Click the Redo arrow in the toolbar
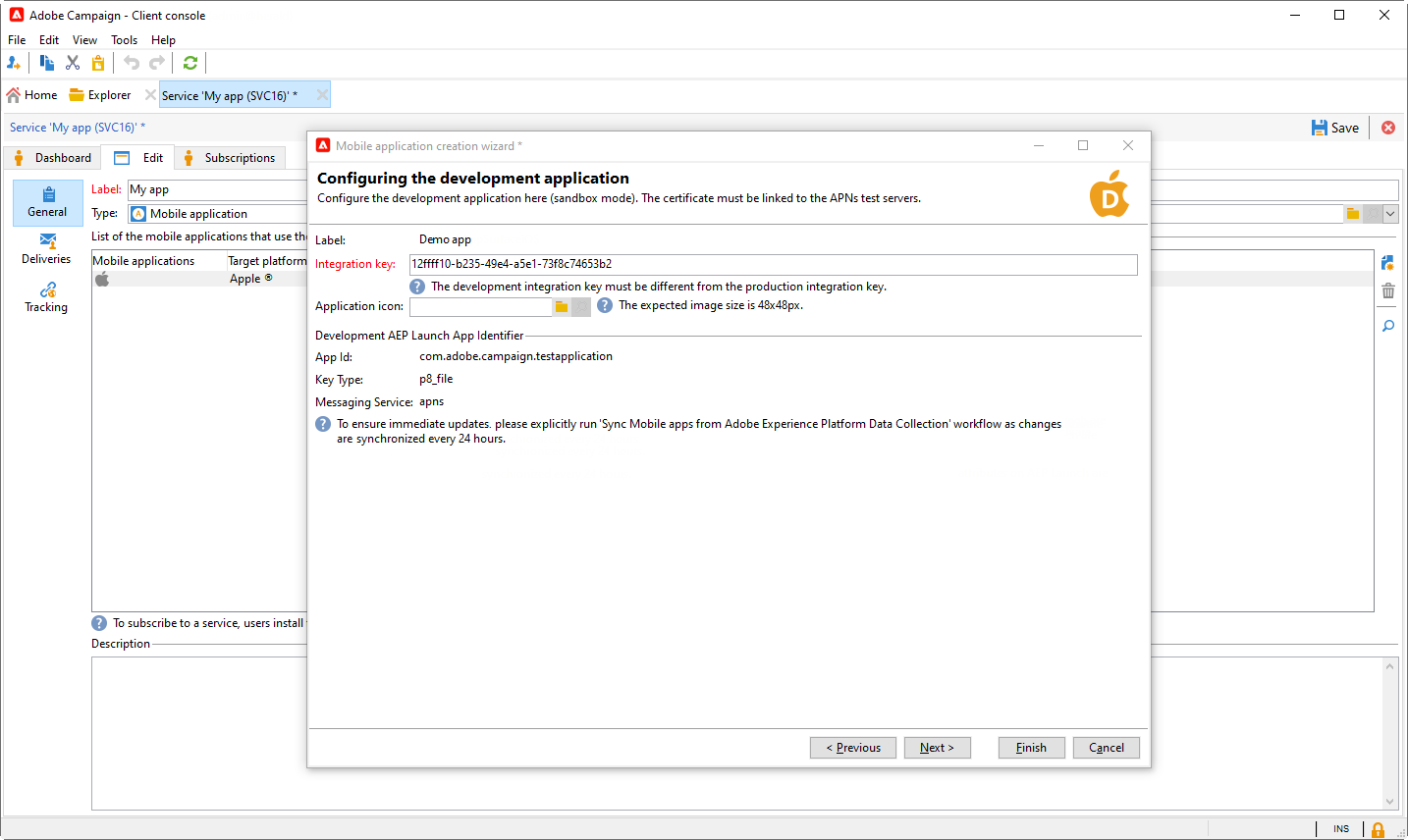Viewport: 1408px width, 840px height. [x=157, y=63]
